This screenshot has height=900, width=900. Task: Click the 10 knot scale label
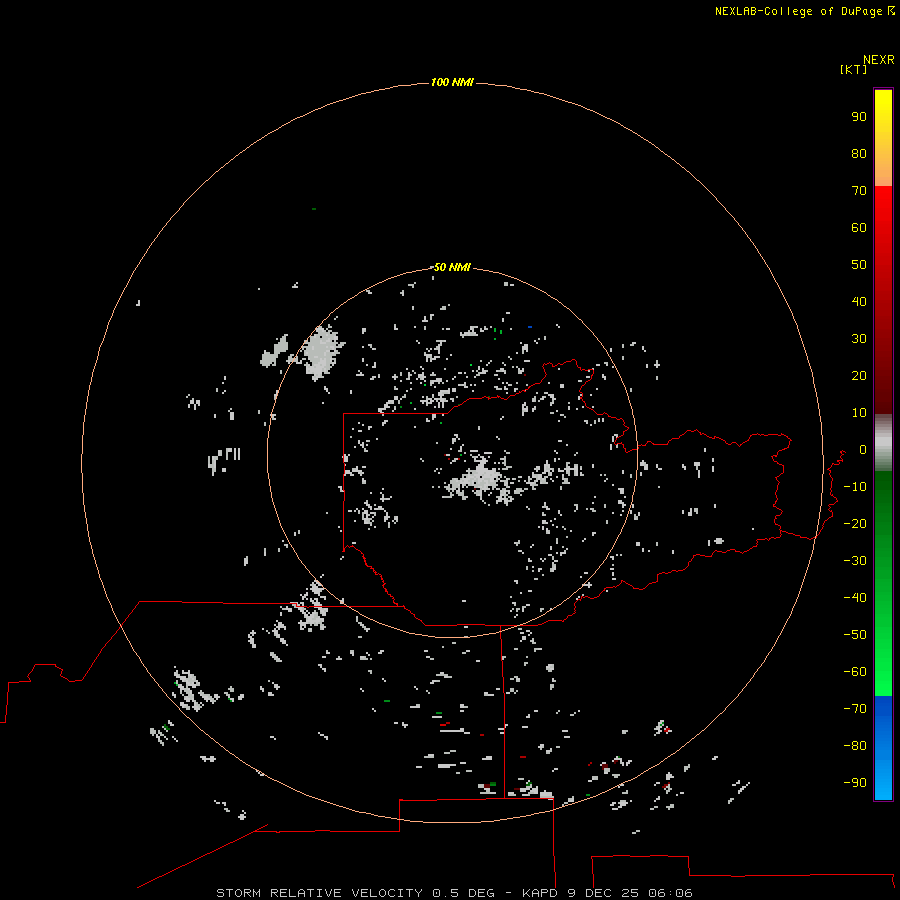[x=859, y=413]
